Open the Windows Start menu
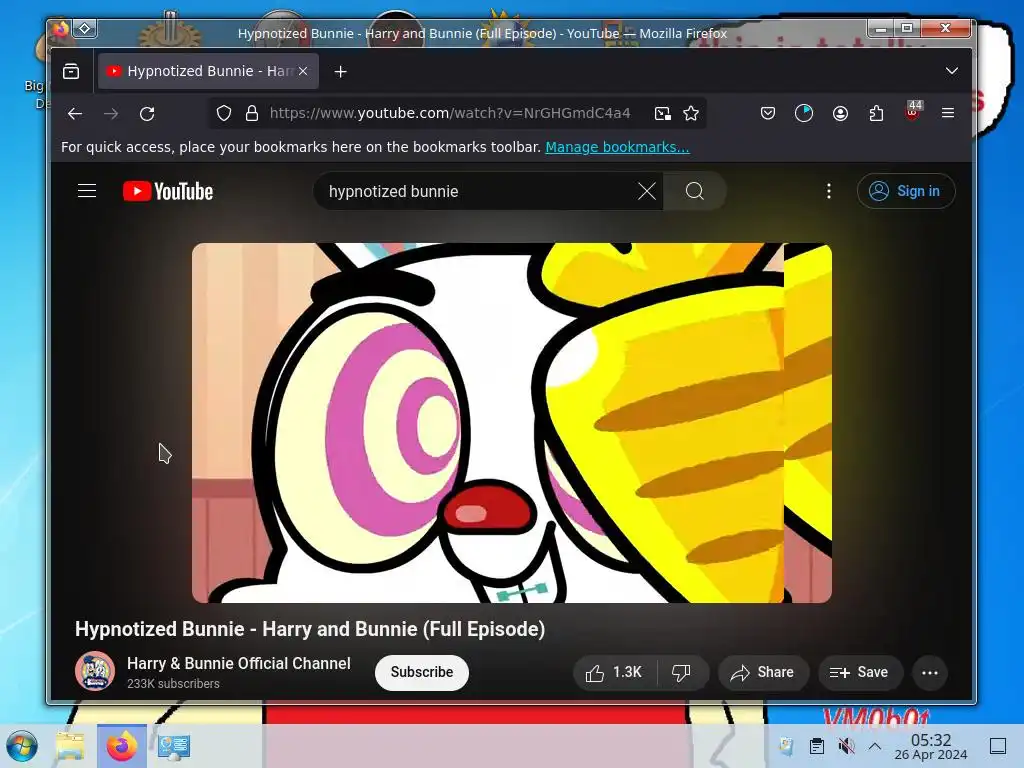The image size is (1024, 768). pos(22,746)
